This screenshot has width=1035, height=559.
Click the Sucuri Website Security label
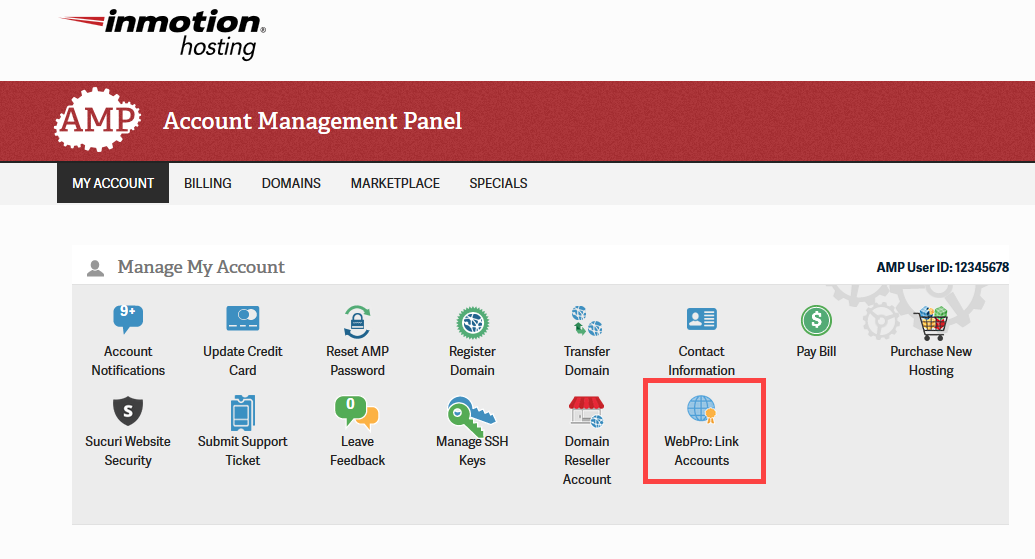click(128, 451)
